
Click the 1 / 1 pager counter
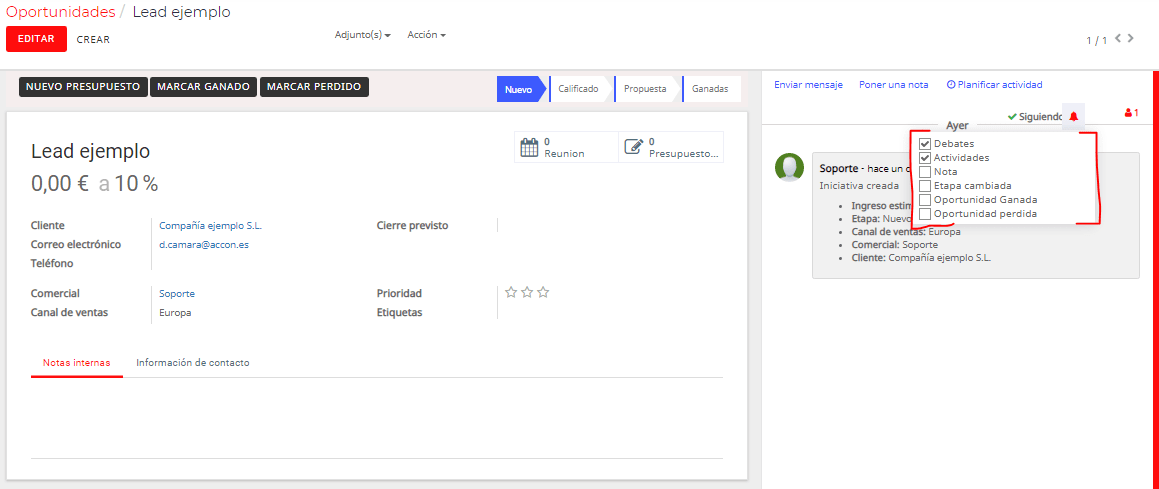(1096, 41)
